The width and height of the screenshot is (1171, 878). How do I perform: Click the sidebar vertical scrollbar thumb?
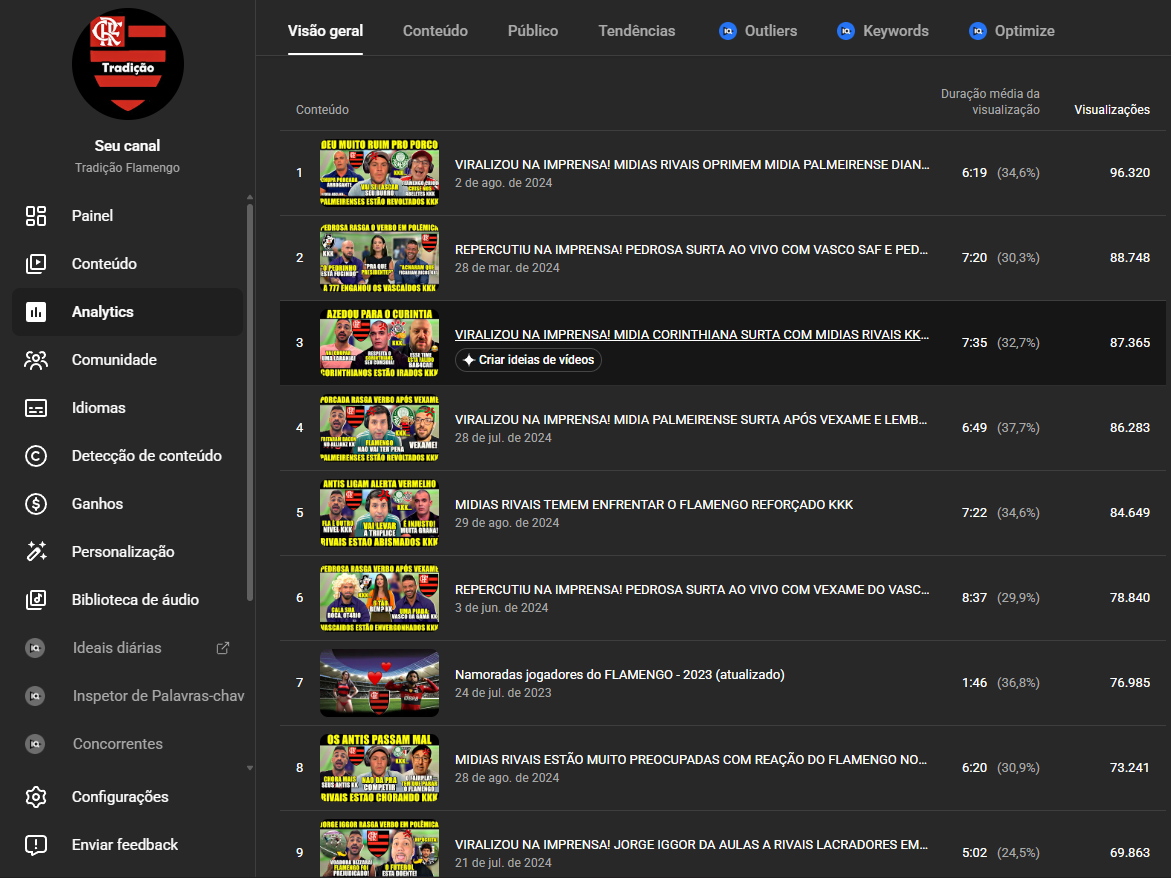coord(249,403)
